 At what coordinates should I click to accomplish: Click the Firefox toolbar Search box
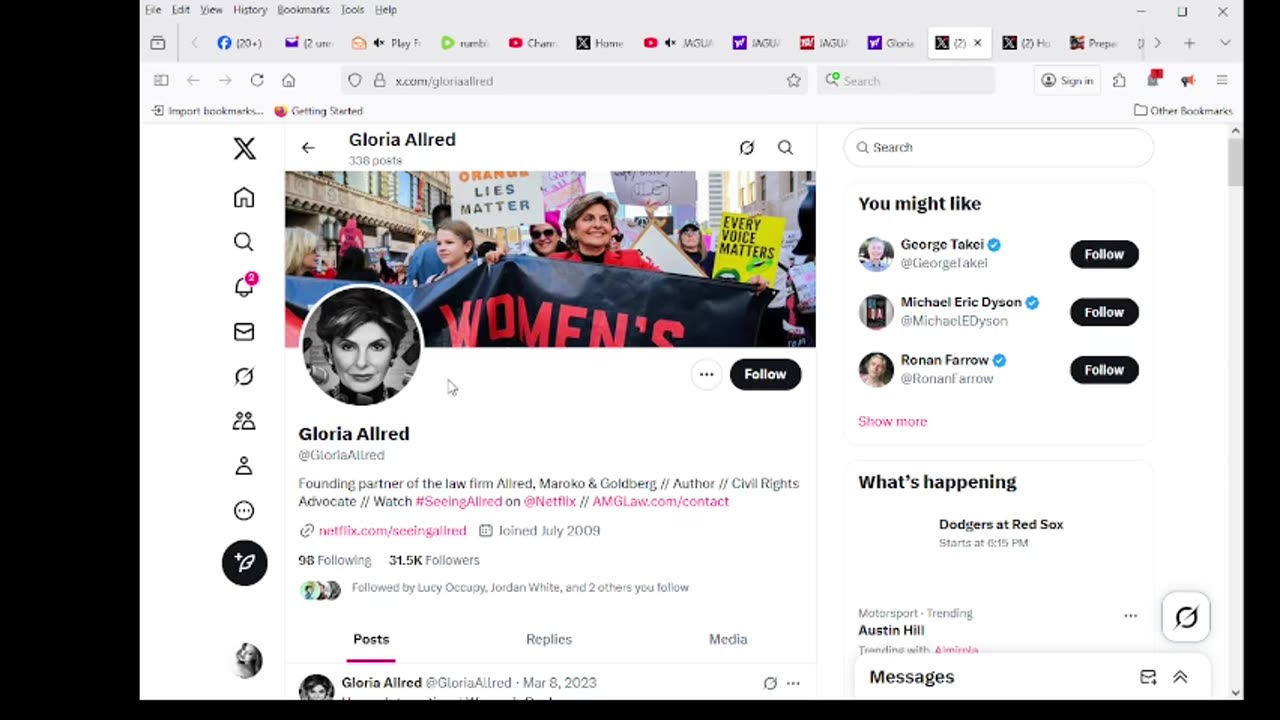[x=906, y=80]
